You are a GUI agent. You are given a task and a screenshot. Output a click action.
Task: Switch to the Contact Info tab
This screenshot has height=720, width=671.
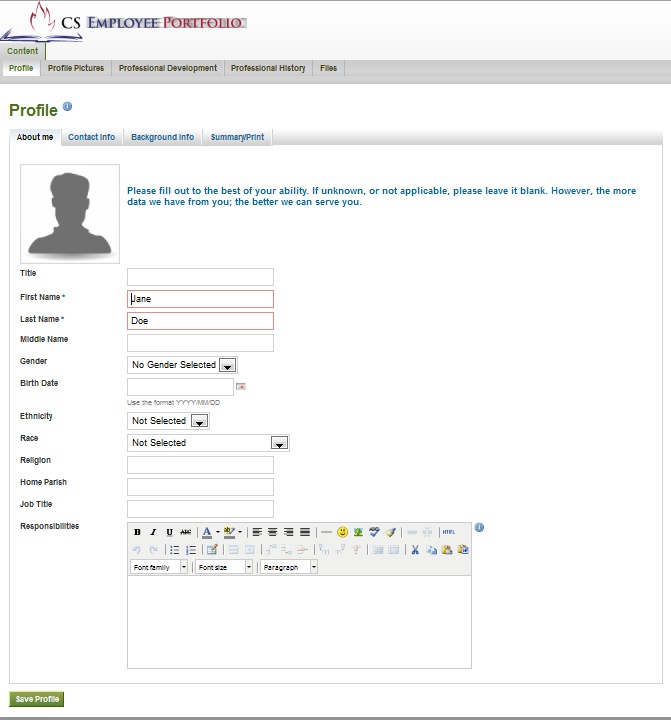pos(91,137)
